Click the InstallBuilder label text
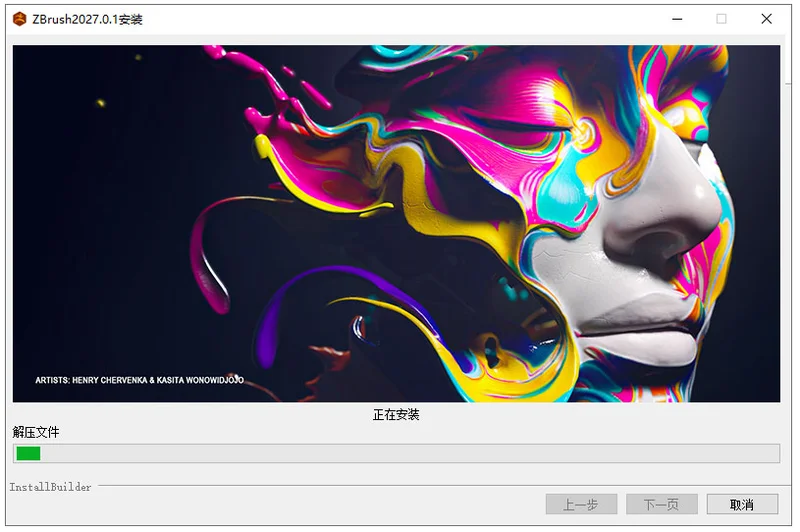This screenshot has width=800, height=532. click(50, 487)
